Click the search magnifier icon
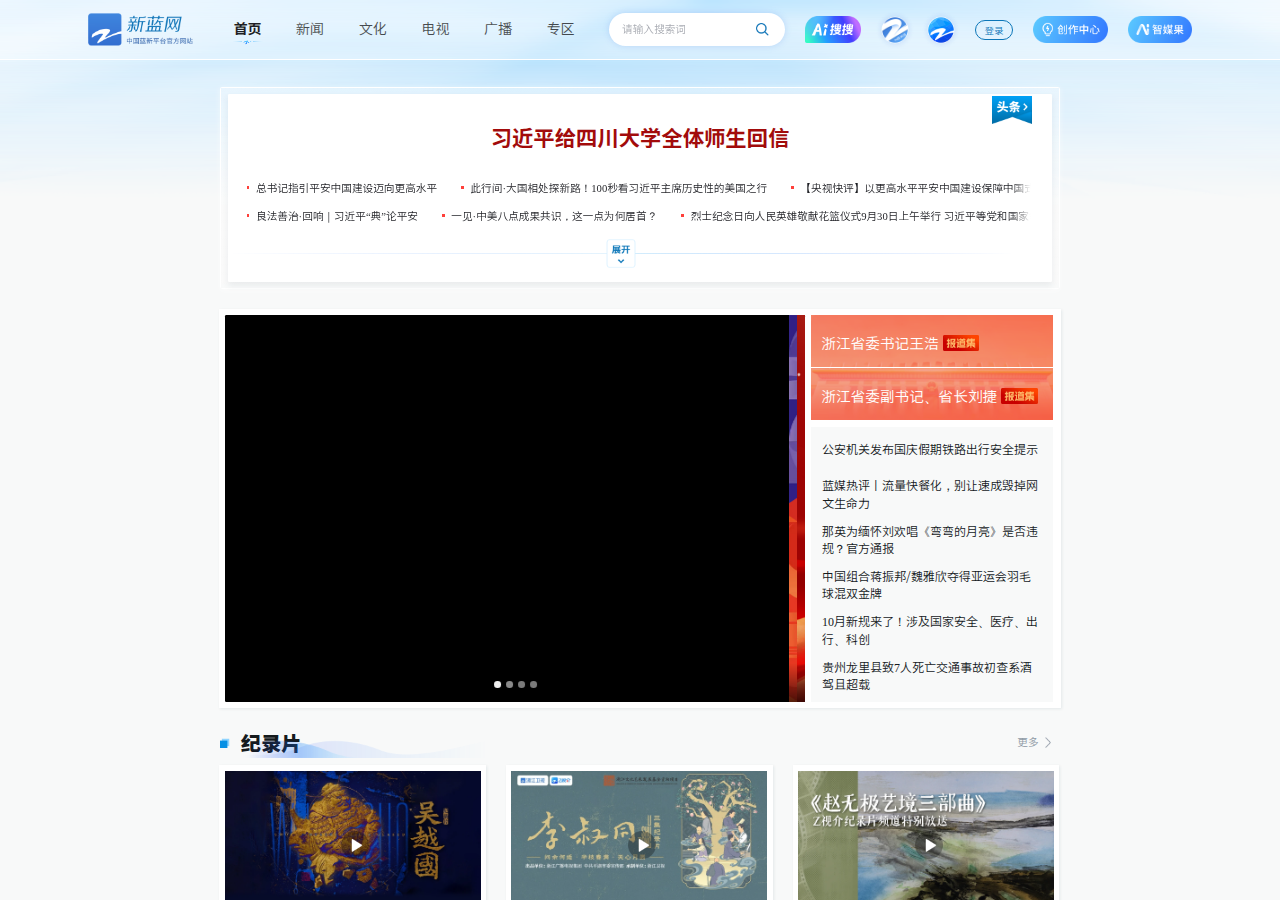 (x=762, y=29)
